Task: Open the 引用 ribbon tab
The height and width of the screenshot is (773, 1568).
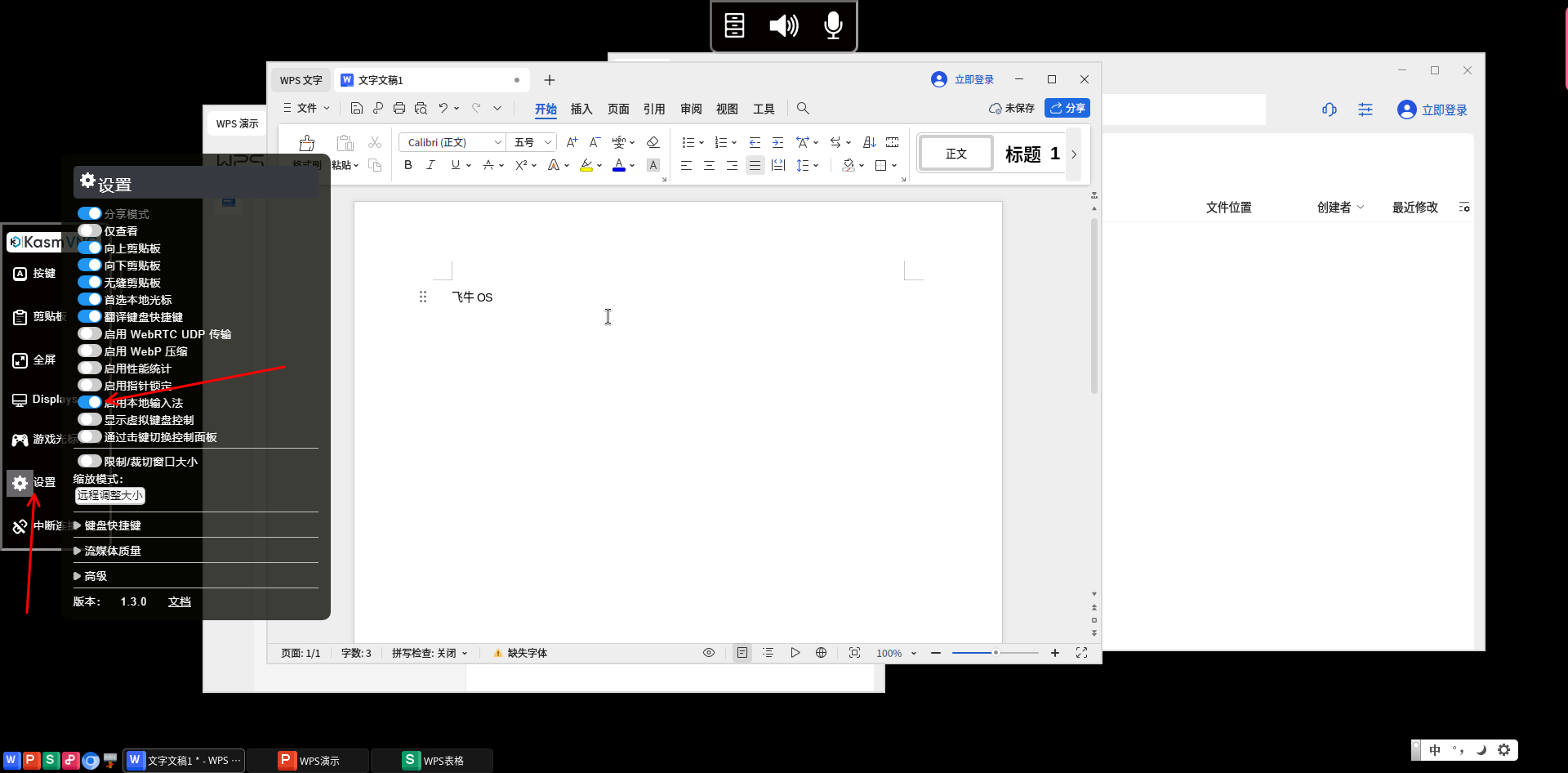Action: (654, 109)
